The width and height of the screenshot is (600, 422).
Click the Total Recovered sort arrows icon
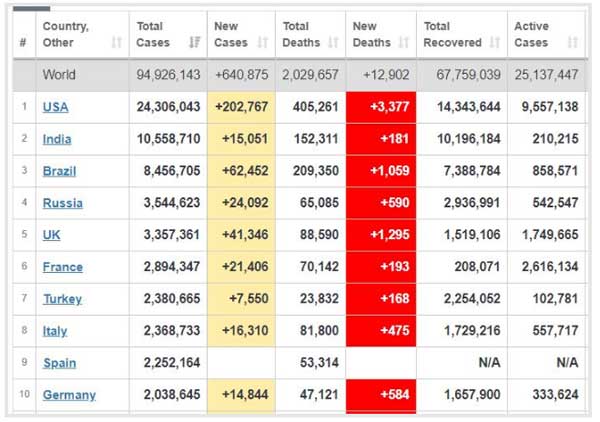tap(494, 43)
